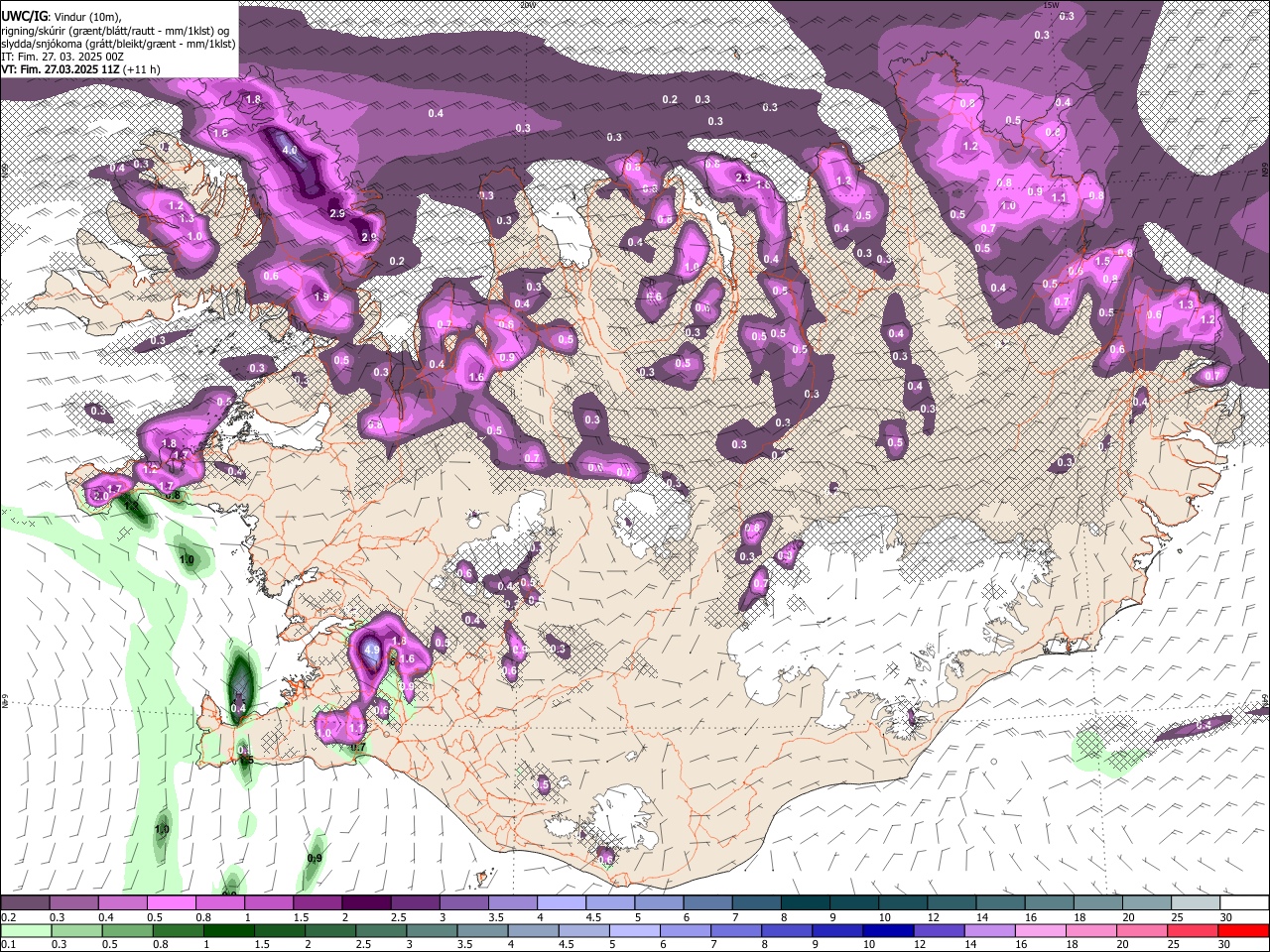Click the '2.3' precipitation value on the map
The width and height of the screenshot is (1270, 952).
(744, 178)
